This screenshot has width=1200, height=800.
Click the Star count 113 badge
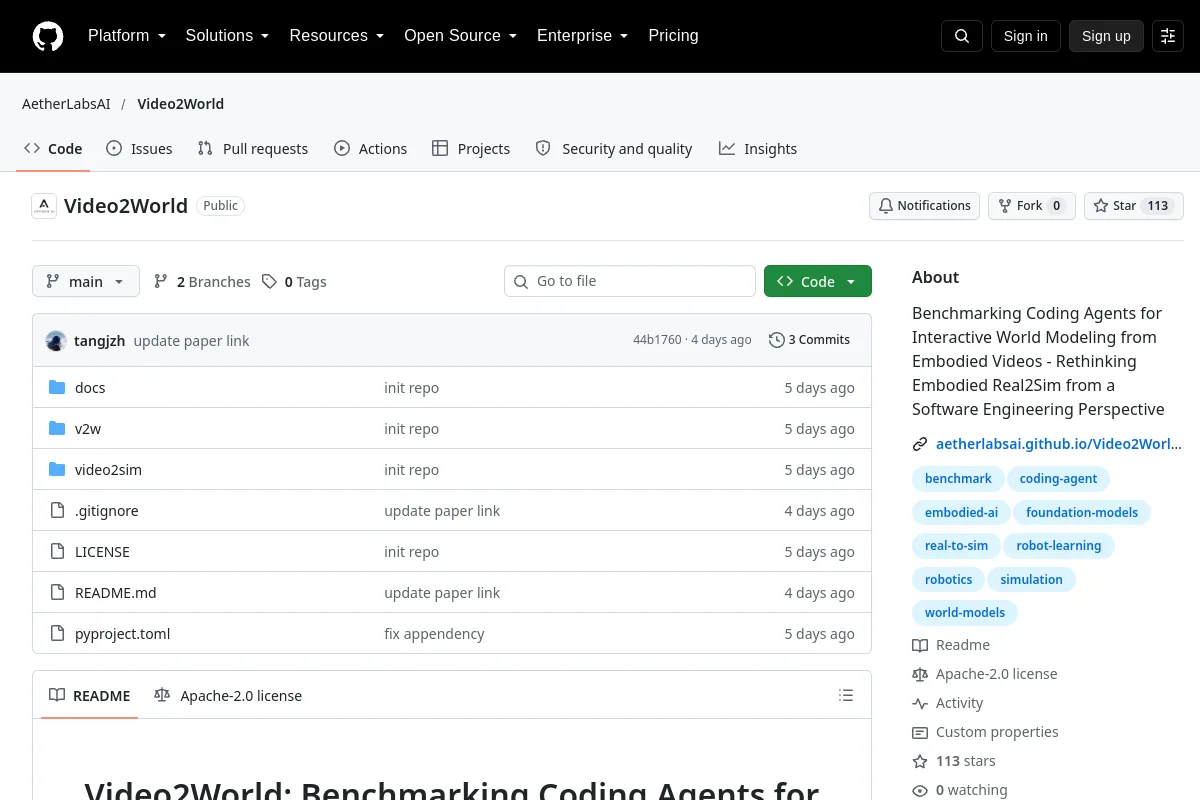(1158, 206)
